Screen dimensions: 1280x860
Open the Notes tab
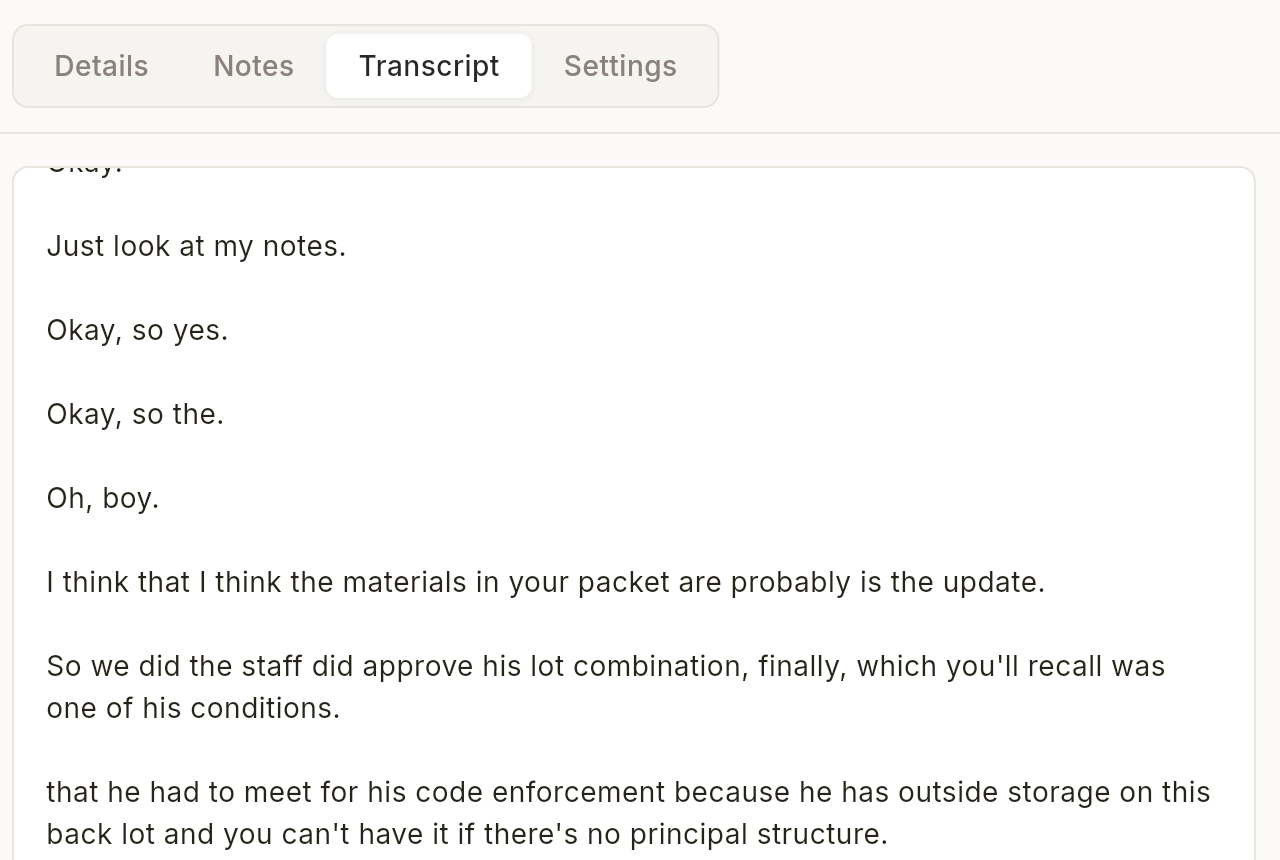tap(252, 66)
